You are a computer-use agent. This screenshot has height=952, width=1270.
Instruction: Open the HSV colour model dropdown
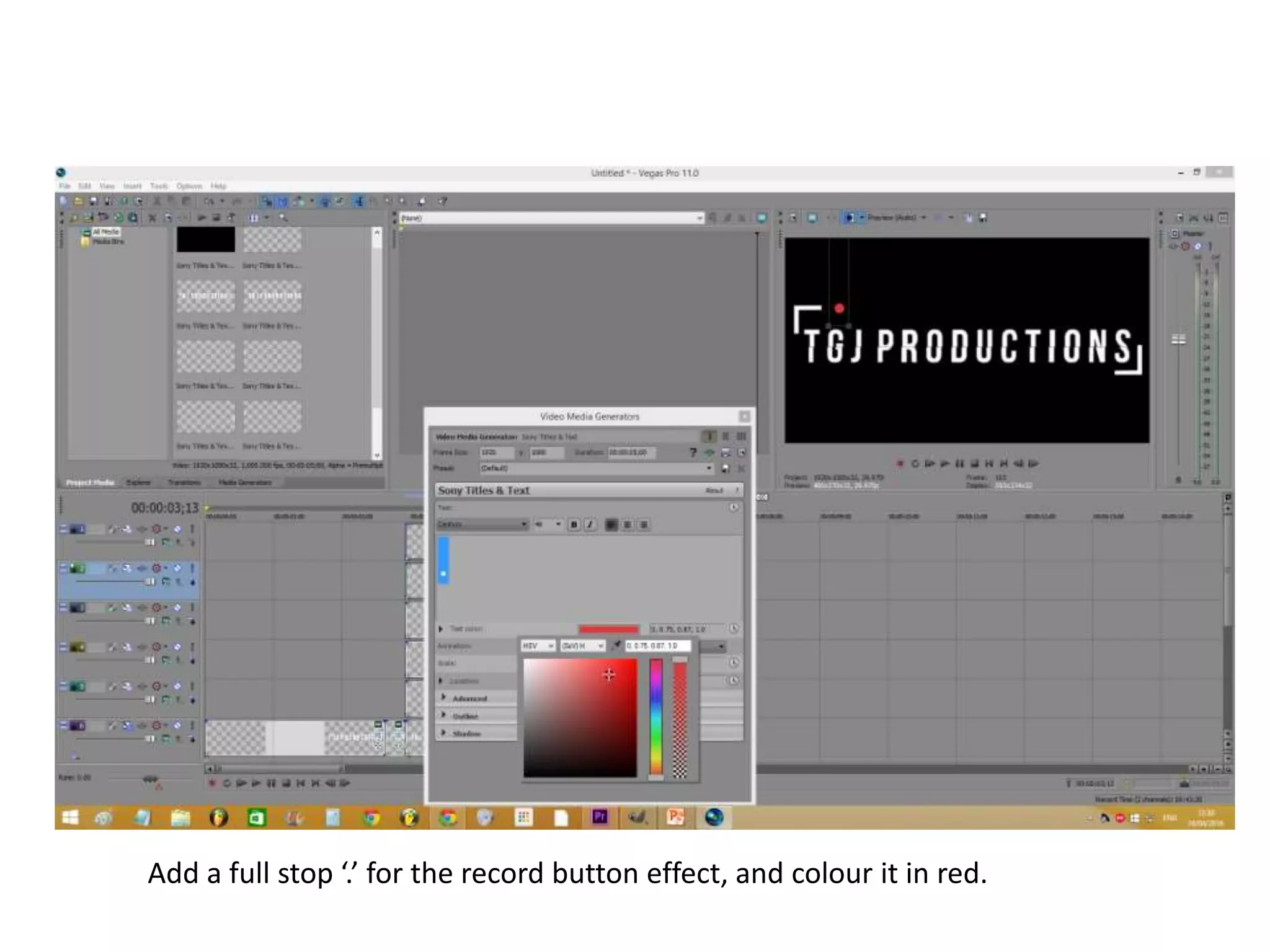[538, 646]
